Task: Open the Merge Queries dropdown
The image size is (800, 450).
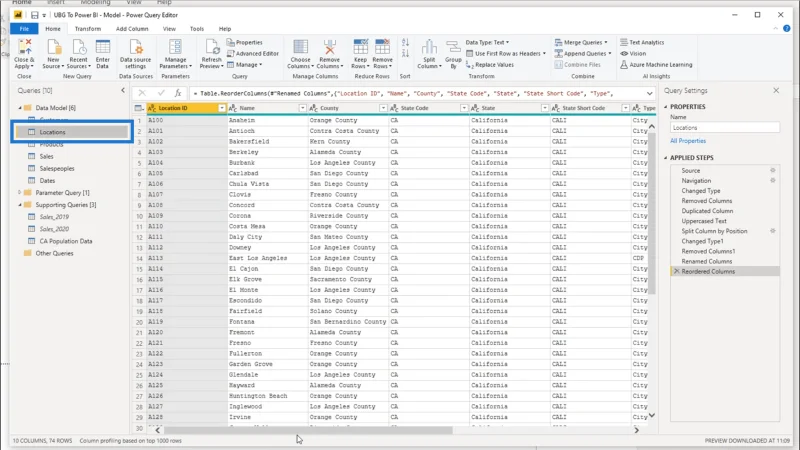Action: point(582,42)
